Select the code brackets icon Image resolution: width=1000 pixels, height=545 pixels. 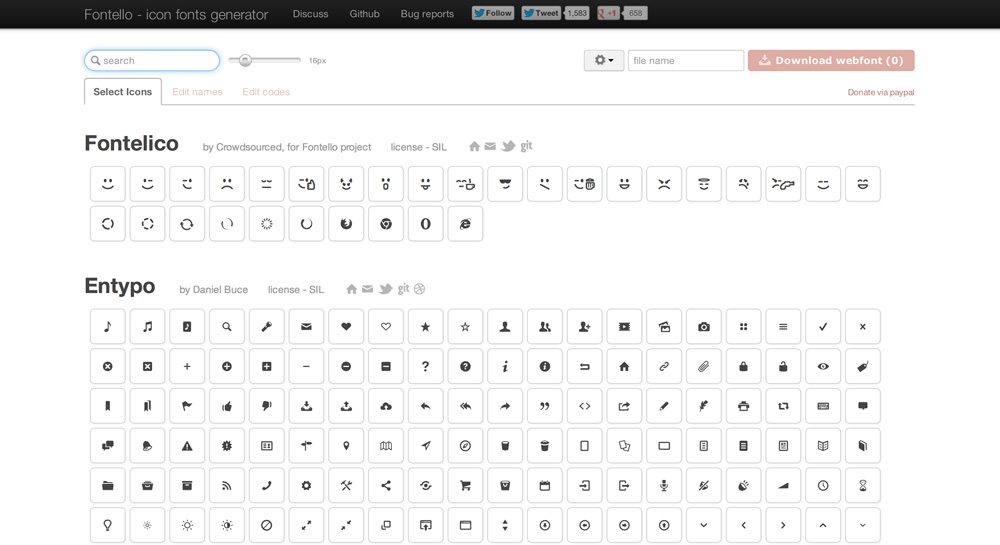pyautogui.click(x=584, y=406)
